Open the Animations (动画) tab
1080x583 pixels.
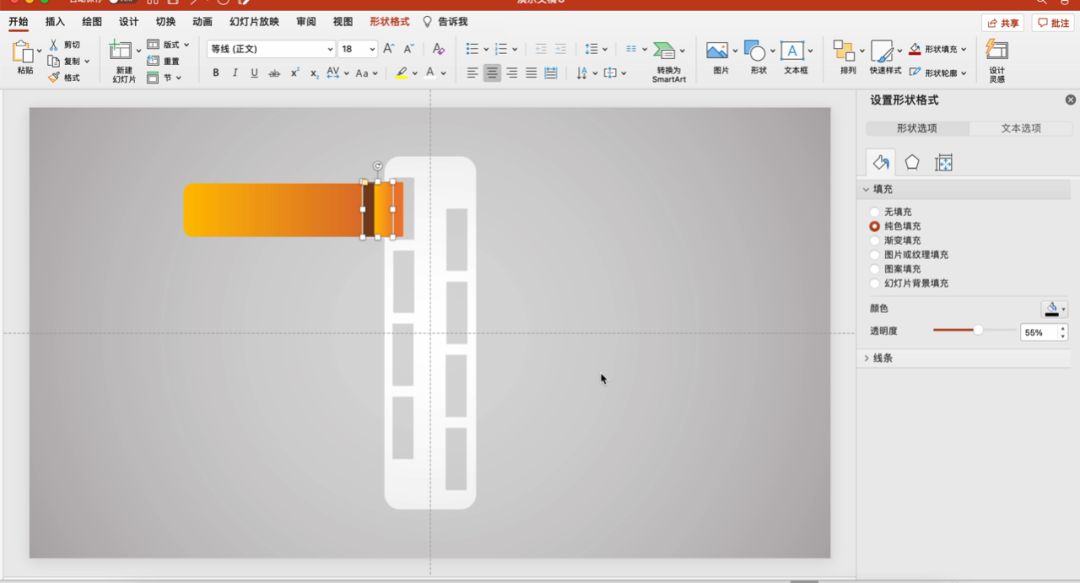pyautogui.click(x=202, y=21)
